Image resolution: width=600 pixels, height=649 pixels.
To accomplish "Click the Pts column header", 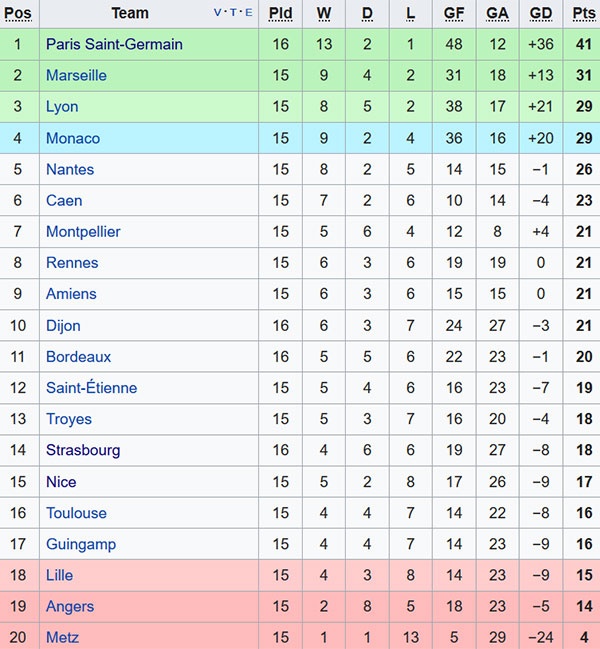I will click(583, 13).
